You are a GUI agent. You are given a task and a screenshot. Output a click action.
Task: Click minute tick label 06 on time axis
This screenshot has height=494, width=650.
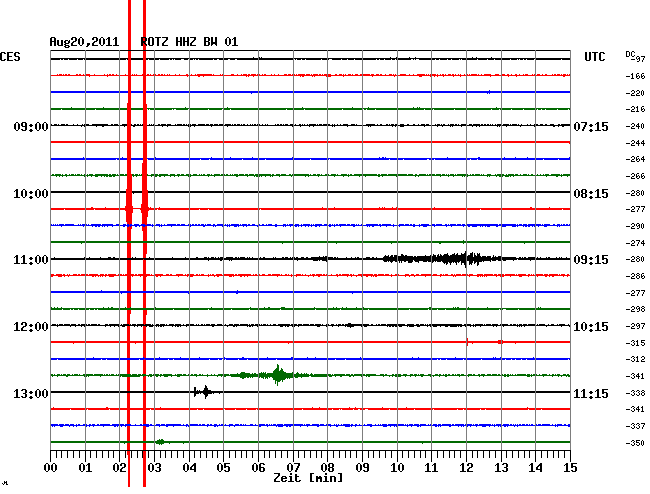tap(258, 468)
